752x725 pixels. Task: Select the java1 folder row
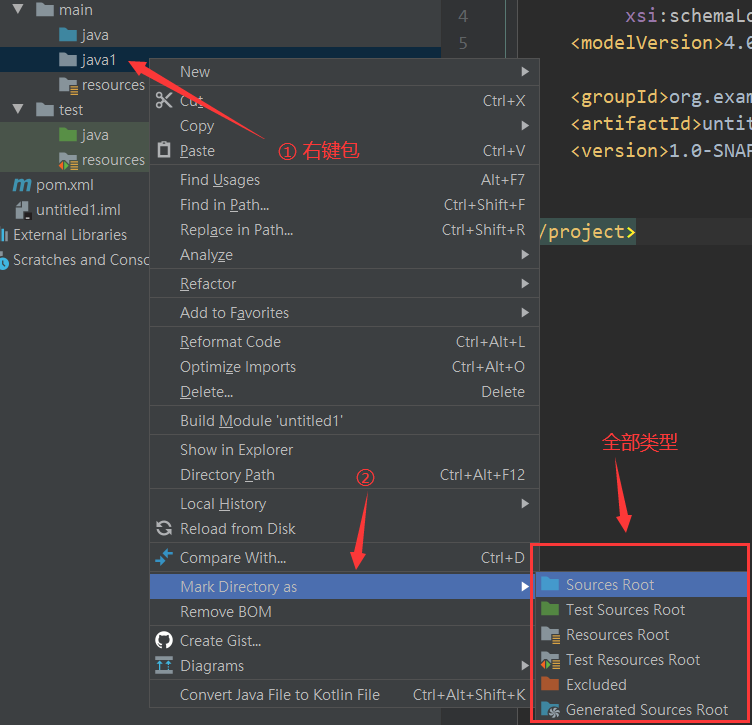pos(75,59)
